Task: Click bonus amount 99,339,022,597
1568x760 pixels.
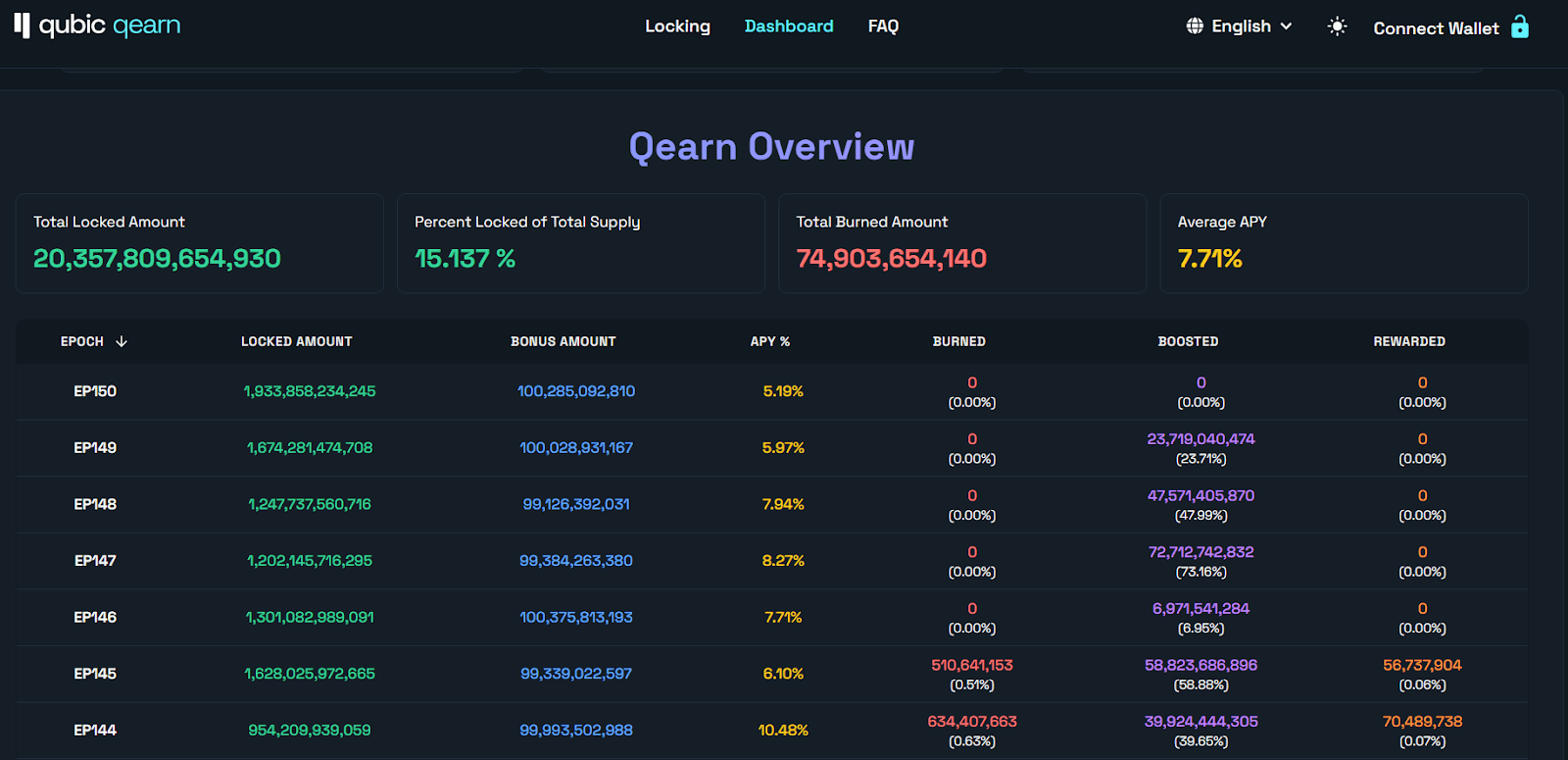Action: pyautogui.click(x=576, y=674)
